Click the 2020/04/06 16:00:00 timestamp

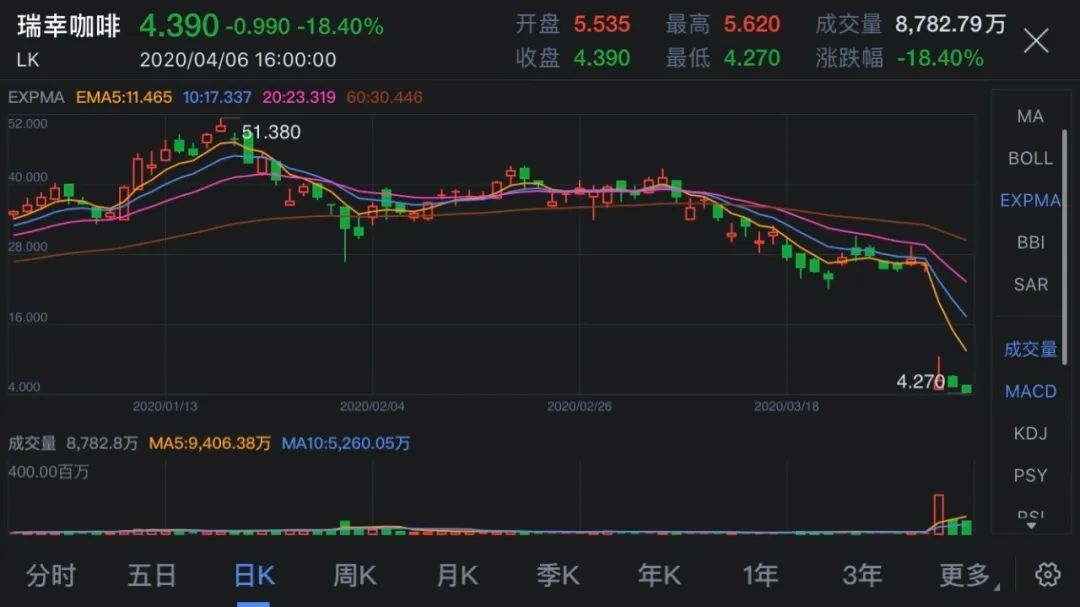[x=238, y=60]
